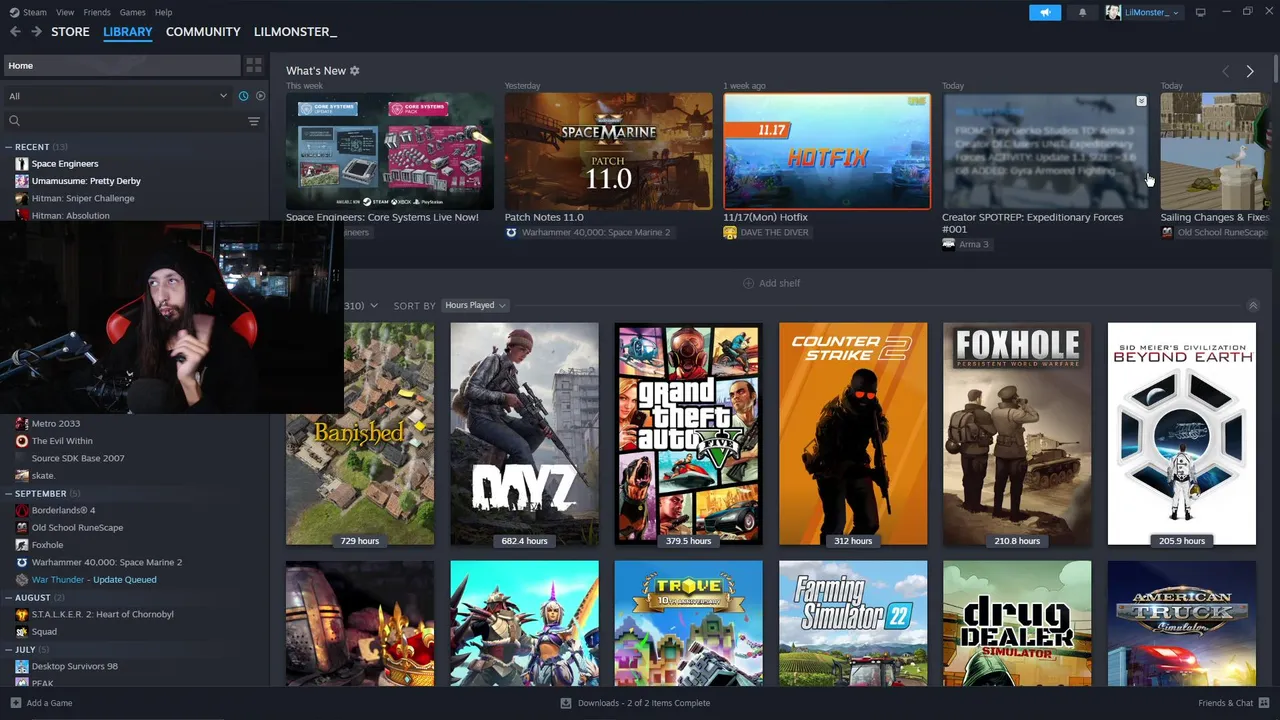Image resolution: width=1280 pixels, height=720 pixels.
Task: Switch to the LIBRARY tab
Action: (127, 32)
